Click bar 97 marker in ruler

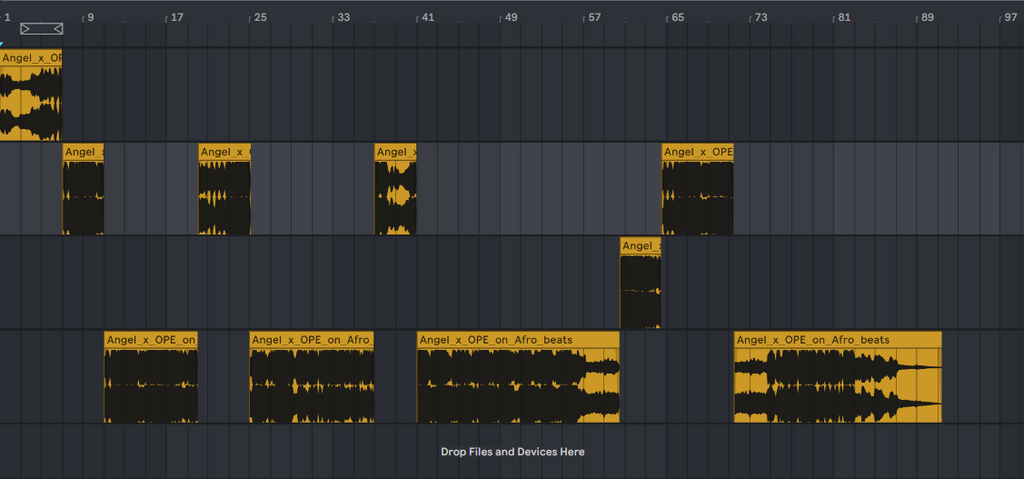(1011, 18)
